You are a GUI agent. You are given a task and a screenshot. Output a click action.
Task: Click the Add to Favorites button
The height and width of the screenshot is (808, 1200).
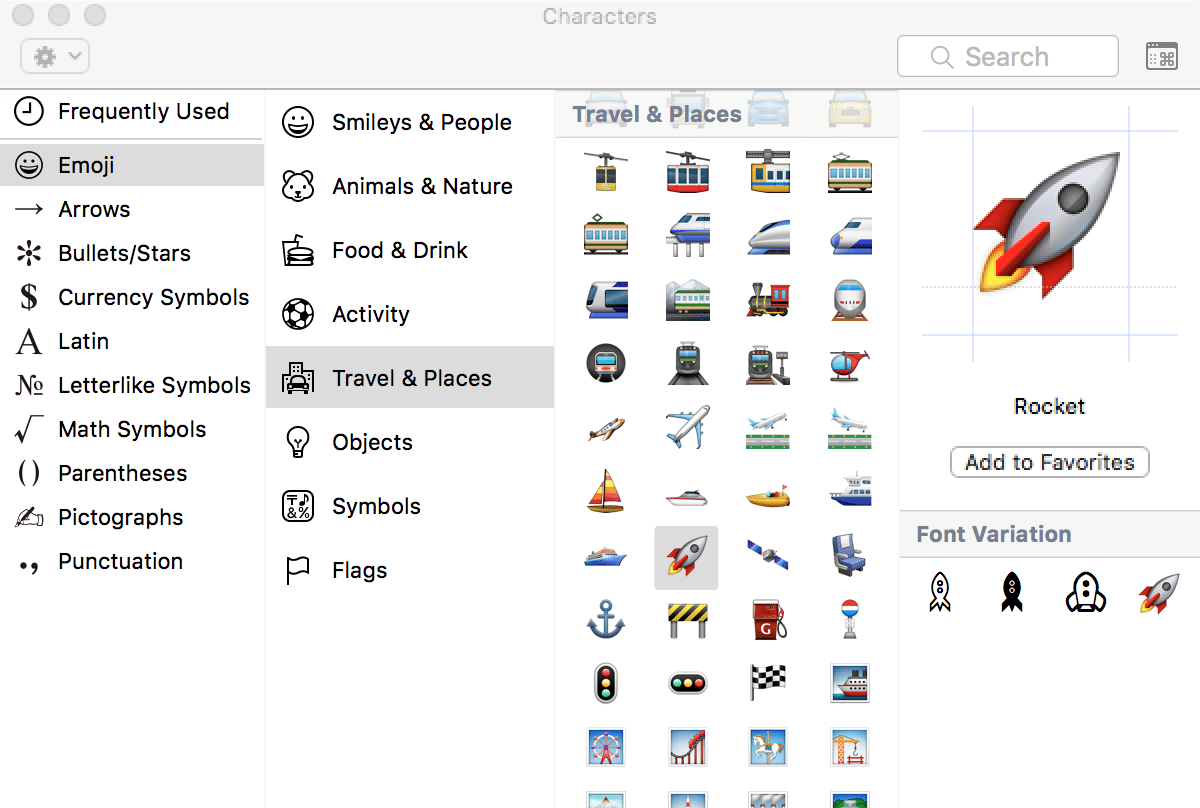[1049, 462]
